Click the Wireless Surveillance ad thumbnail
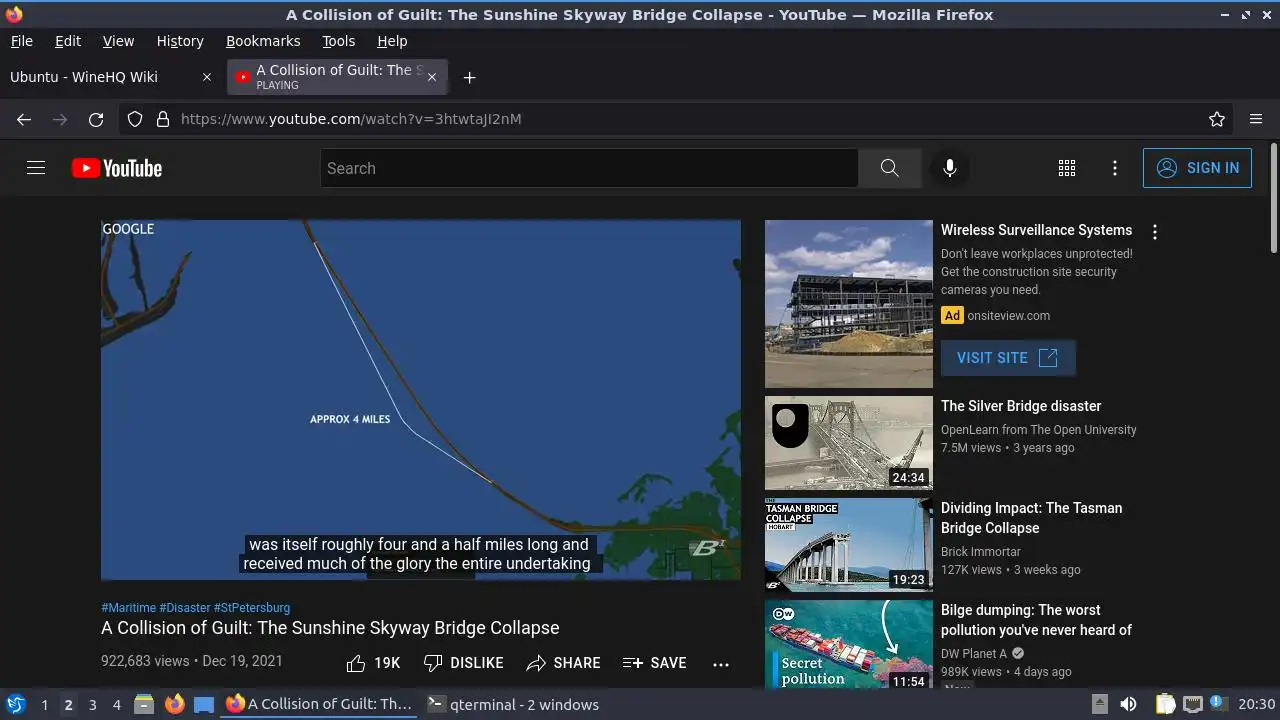 [x=849, y=304]
